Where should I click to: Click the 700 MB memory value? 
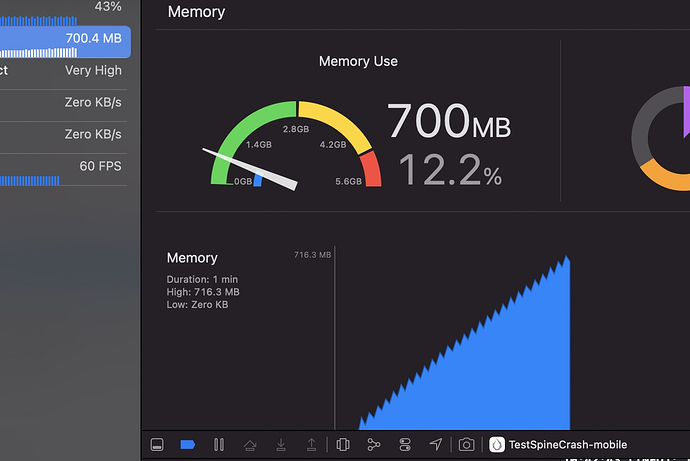(448, 121)
